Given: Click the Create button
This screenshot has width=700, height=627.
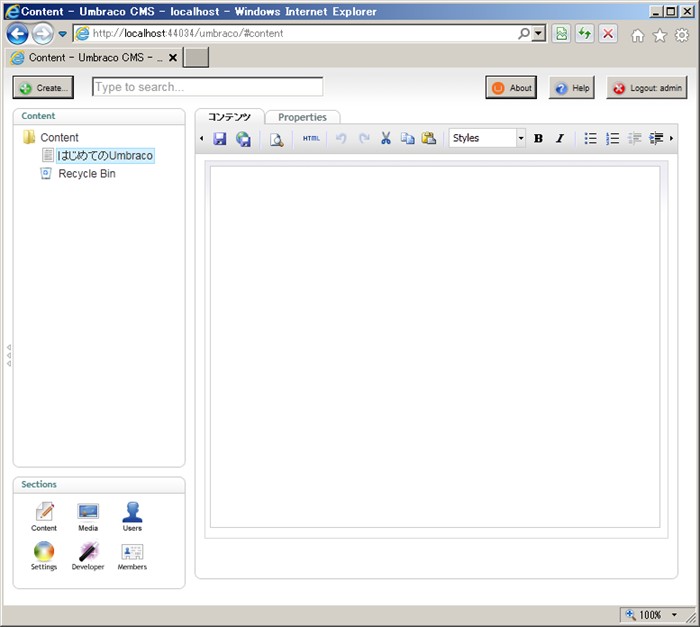Looking at the screenshot, I should pos(43,88).
